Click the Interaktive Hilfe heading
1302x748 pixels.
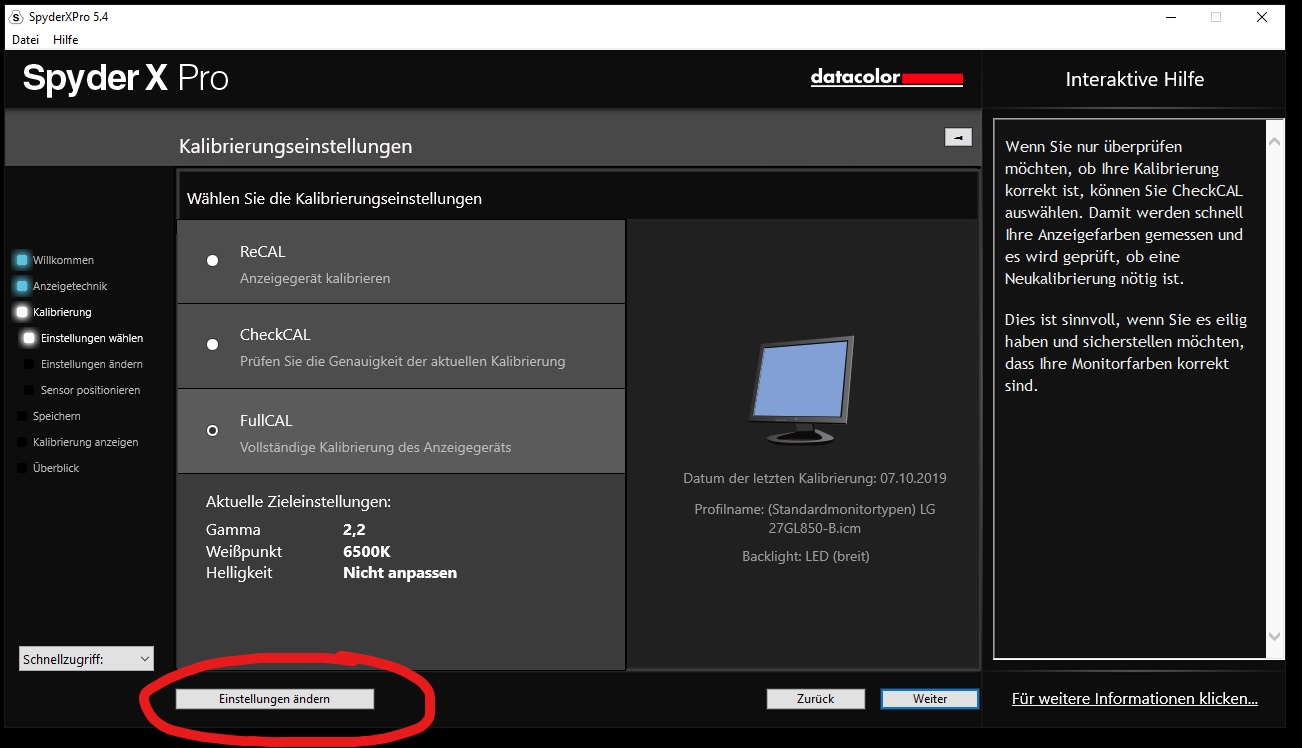[x=1135, y=79]
